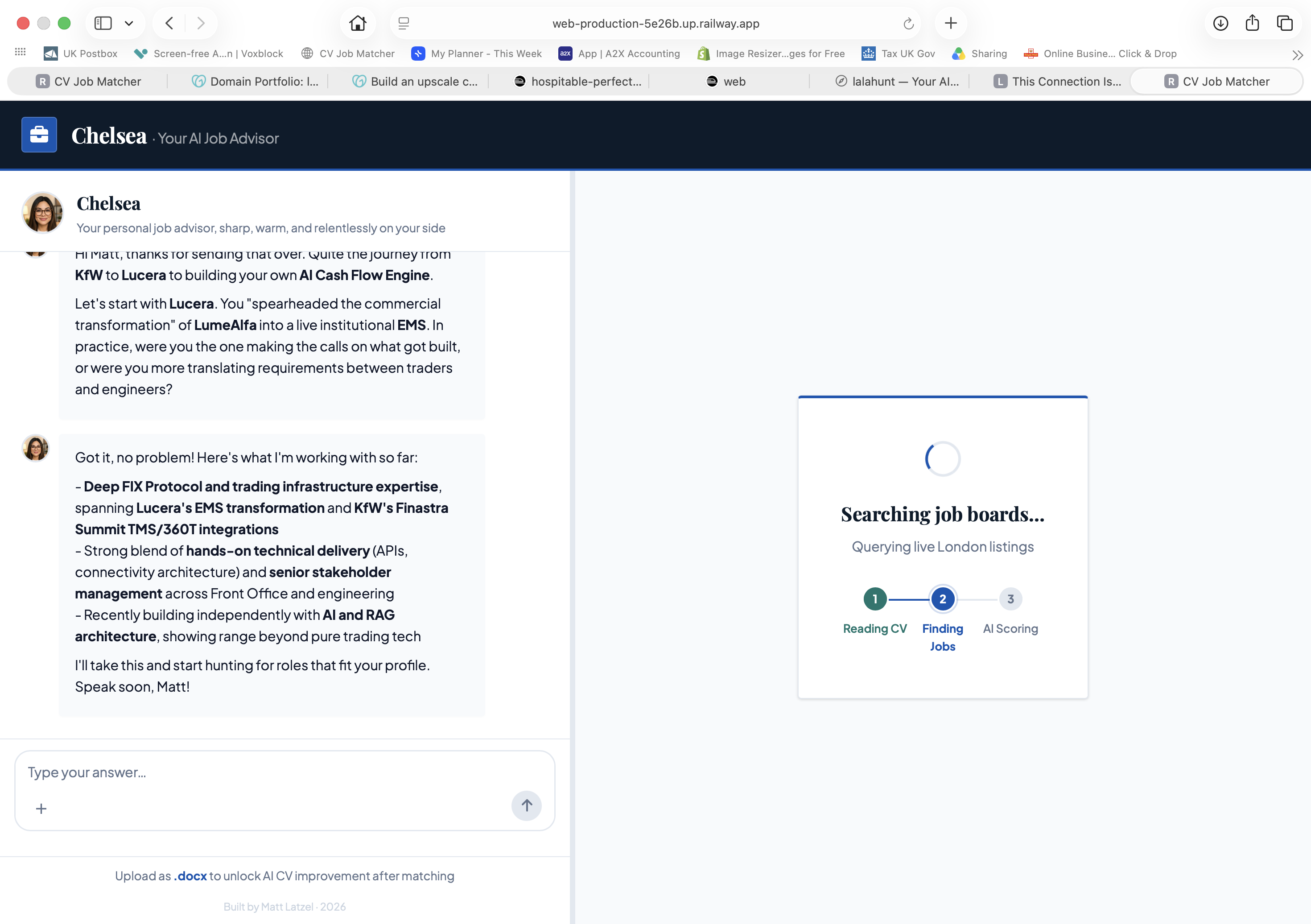The width and height of the screenshot is (1311, 924).
Task: Show tab overview icon
Action: coord(1285,24)
